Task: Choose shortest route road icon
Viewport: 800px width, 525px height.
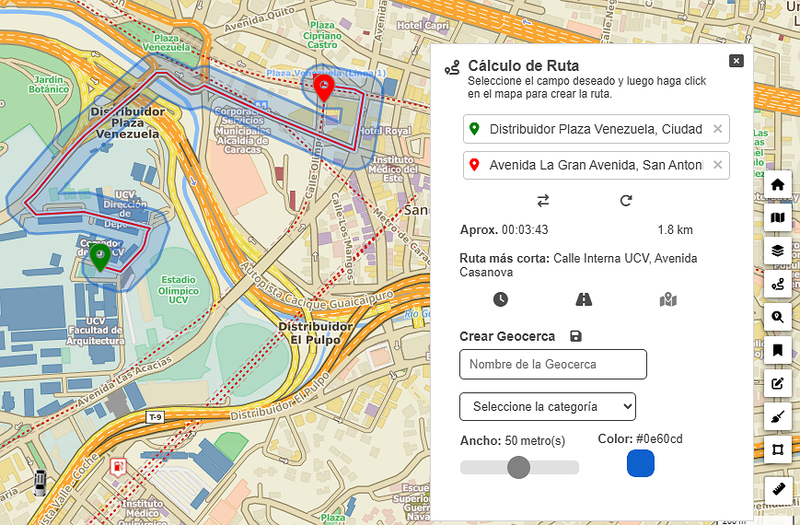Action: 584,299
